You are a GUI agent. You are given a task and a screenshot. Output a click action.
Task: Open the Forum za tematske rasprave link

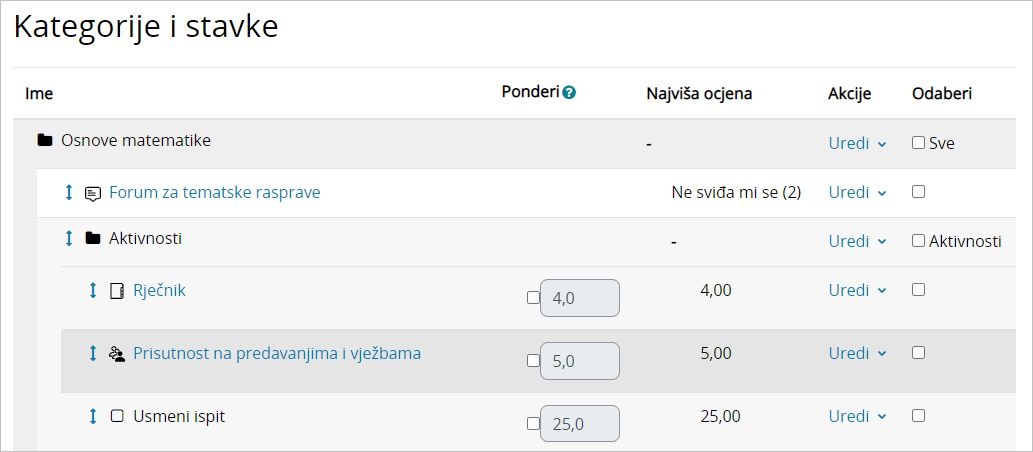[214, 192]
